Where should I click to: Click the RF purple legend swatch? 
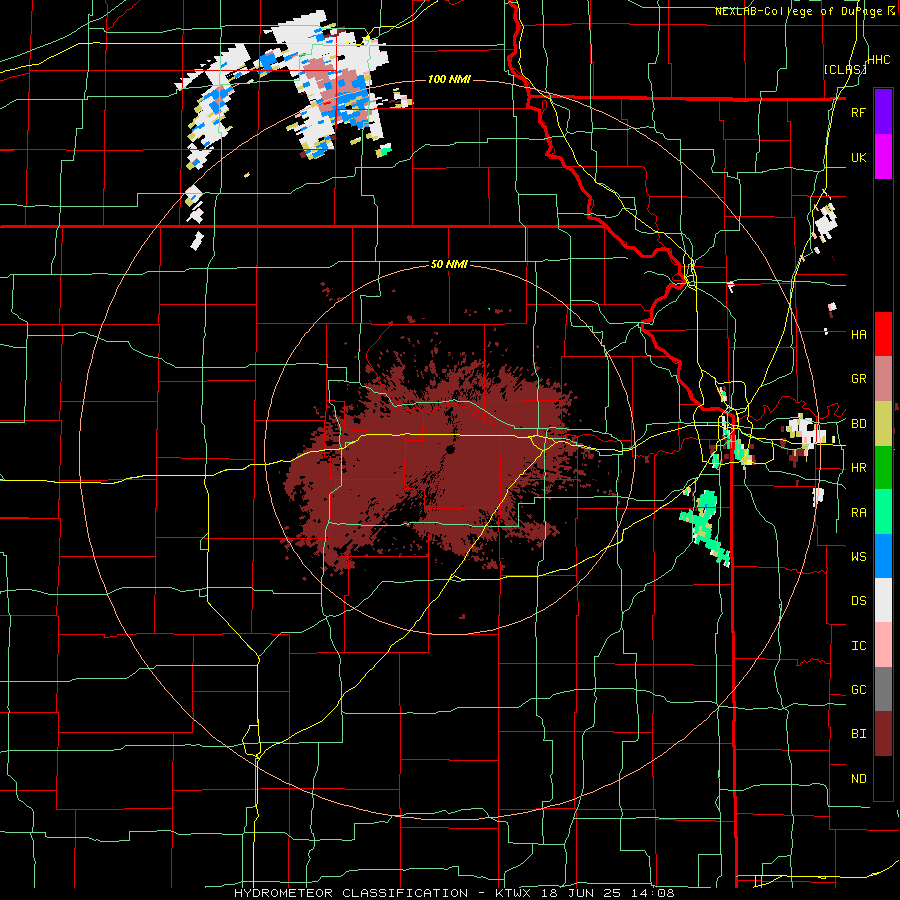[x=883, y=112]
